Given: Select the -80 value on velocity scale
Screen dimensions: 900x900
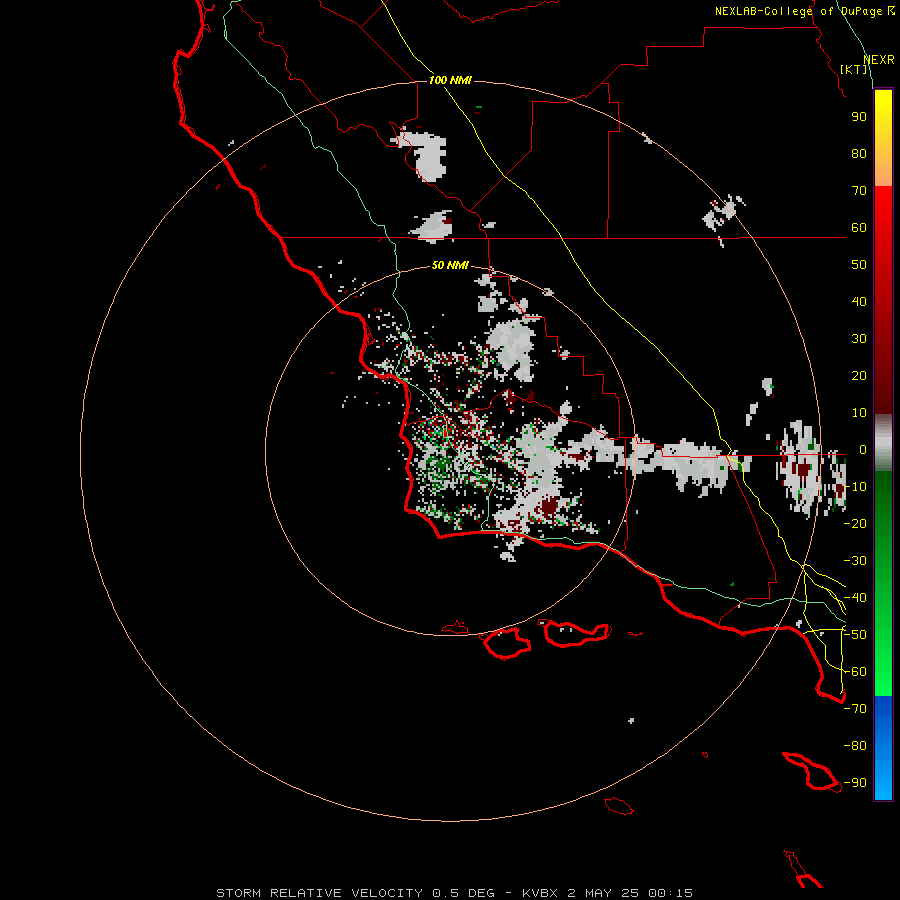Looking at the screenshot, I should (855, 746).
